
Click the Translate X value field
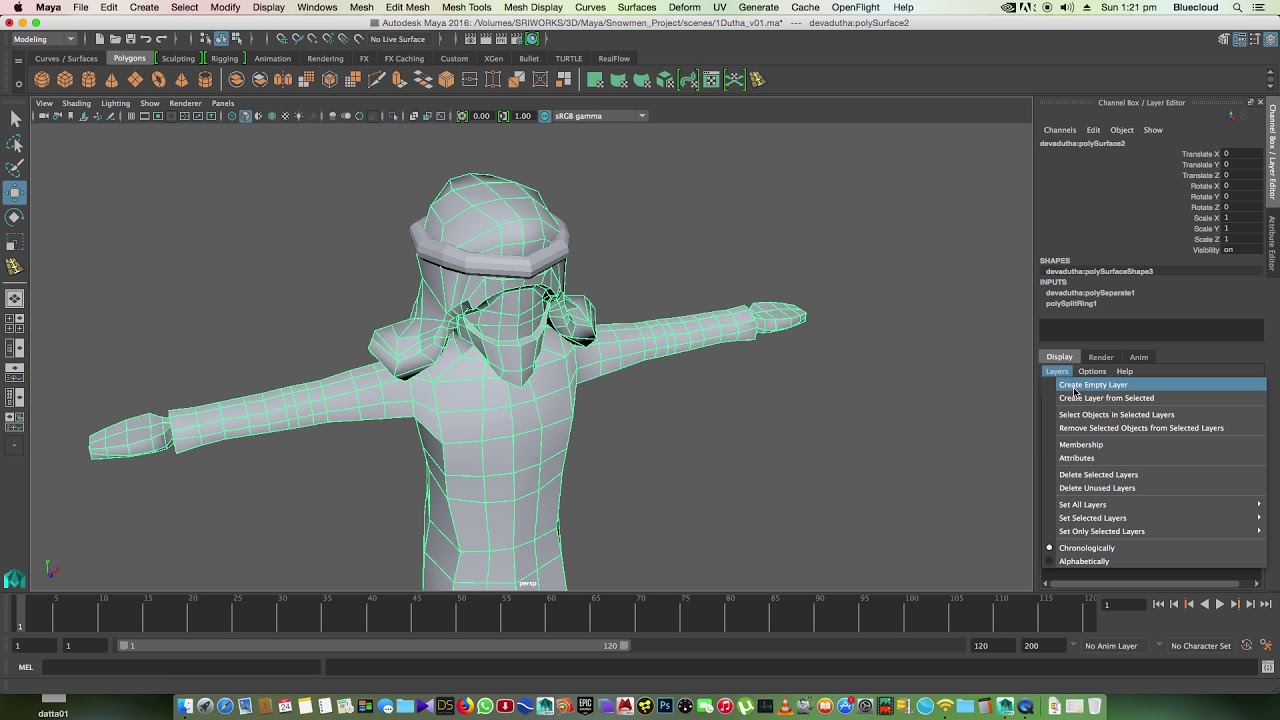[x=1241, y=154]
